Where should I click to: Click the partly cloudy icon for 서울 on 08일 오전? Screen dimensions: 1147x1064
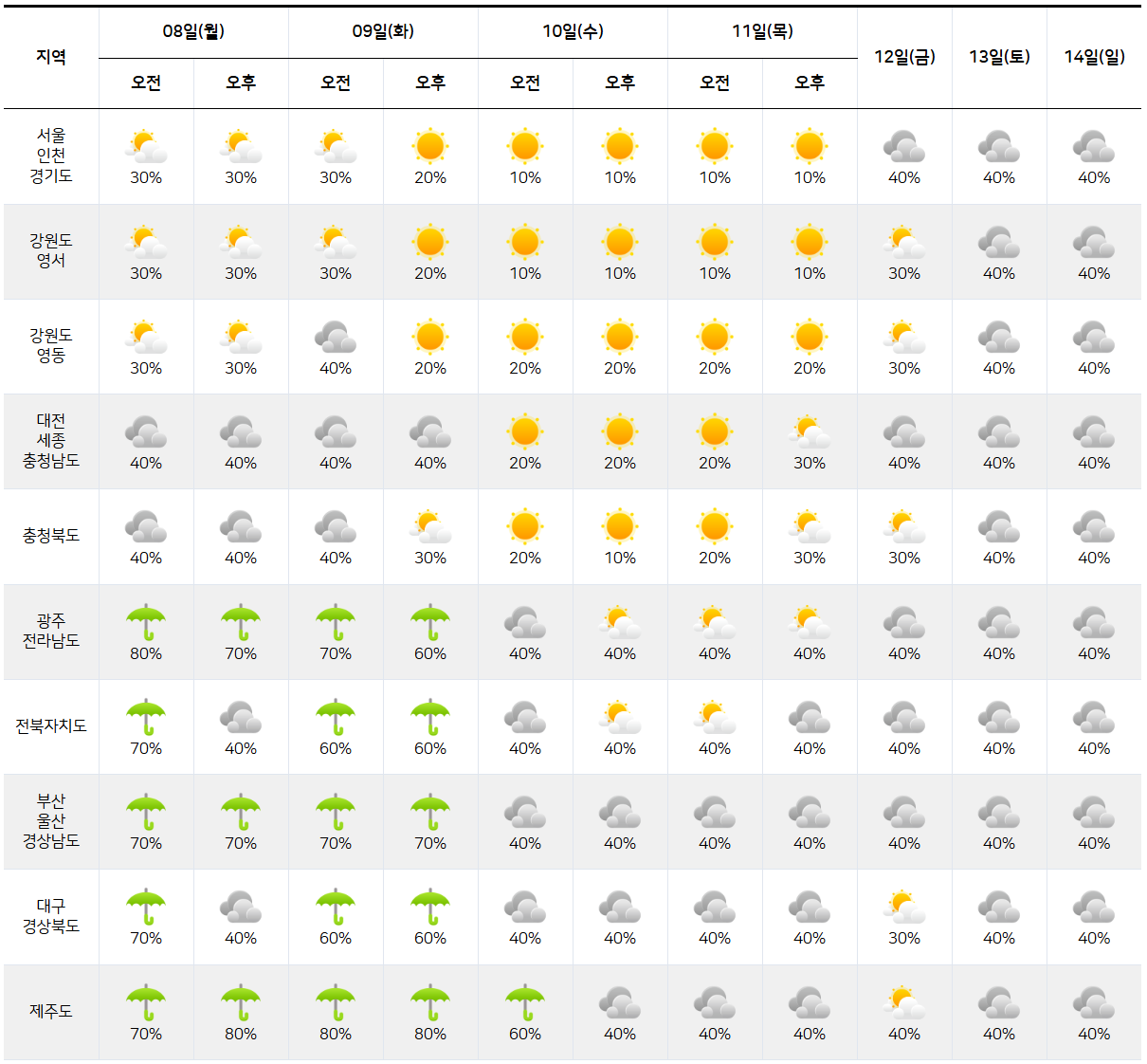coord(146,147)
